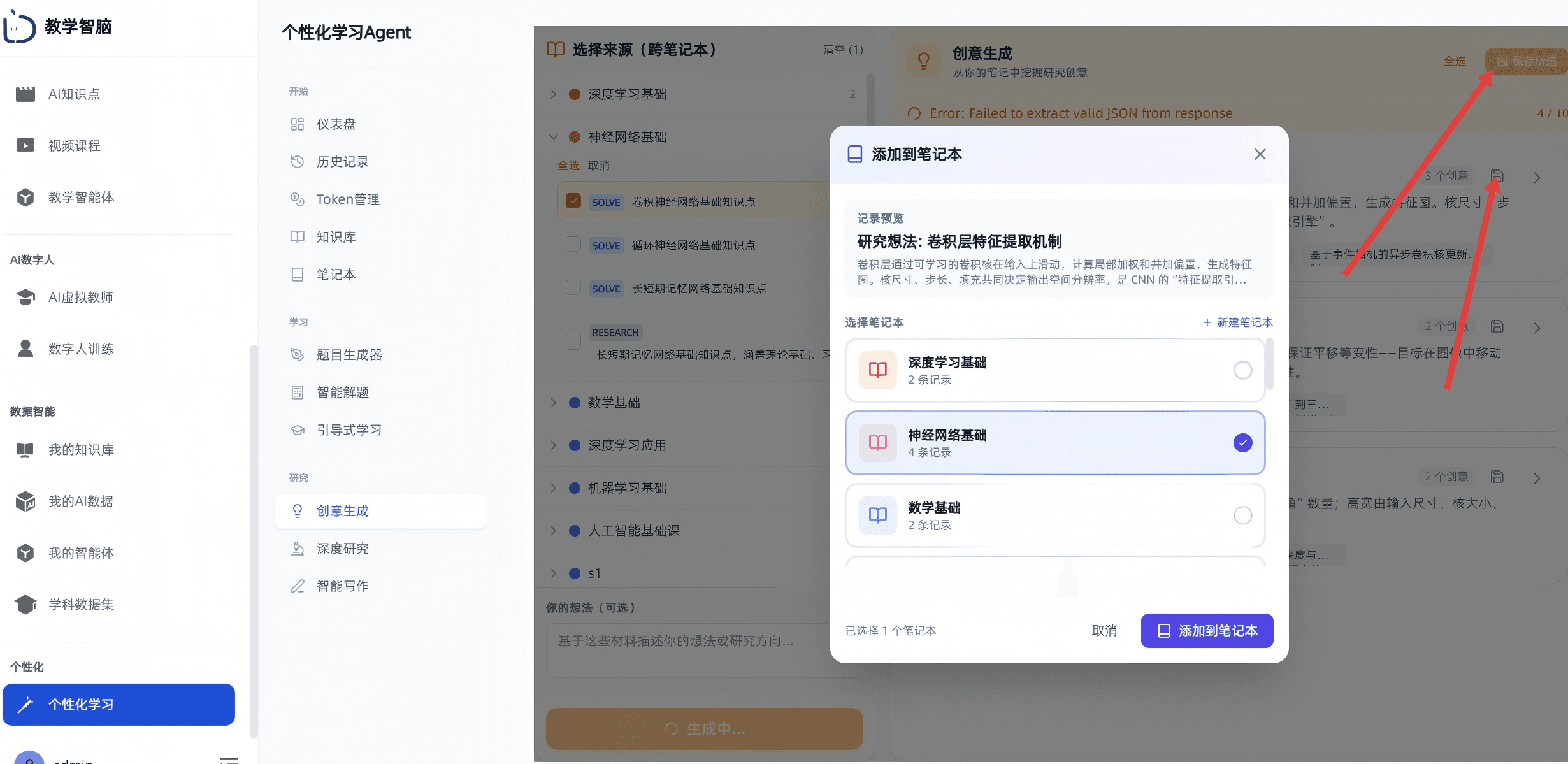Open 数字人训练 person icon
The width and height of the screenshot is (1568, 764).
click(25, 349)
